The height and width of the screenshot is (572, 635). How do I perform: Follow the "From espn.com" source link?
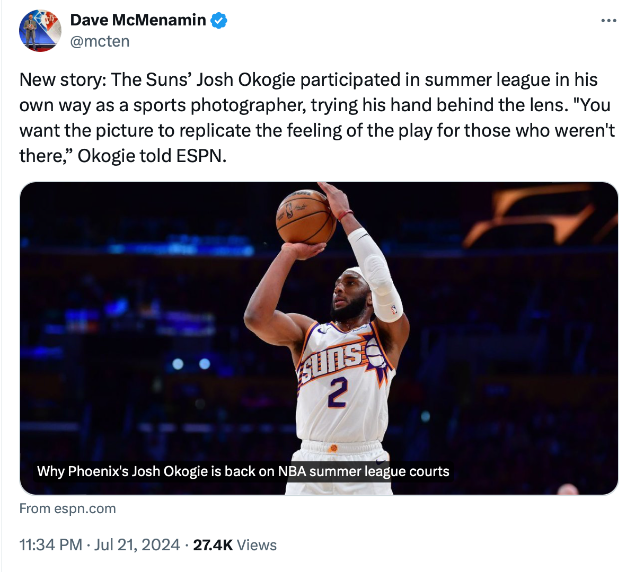pos(67,509)
